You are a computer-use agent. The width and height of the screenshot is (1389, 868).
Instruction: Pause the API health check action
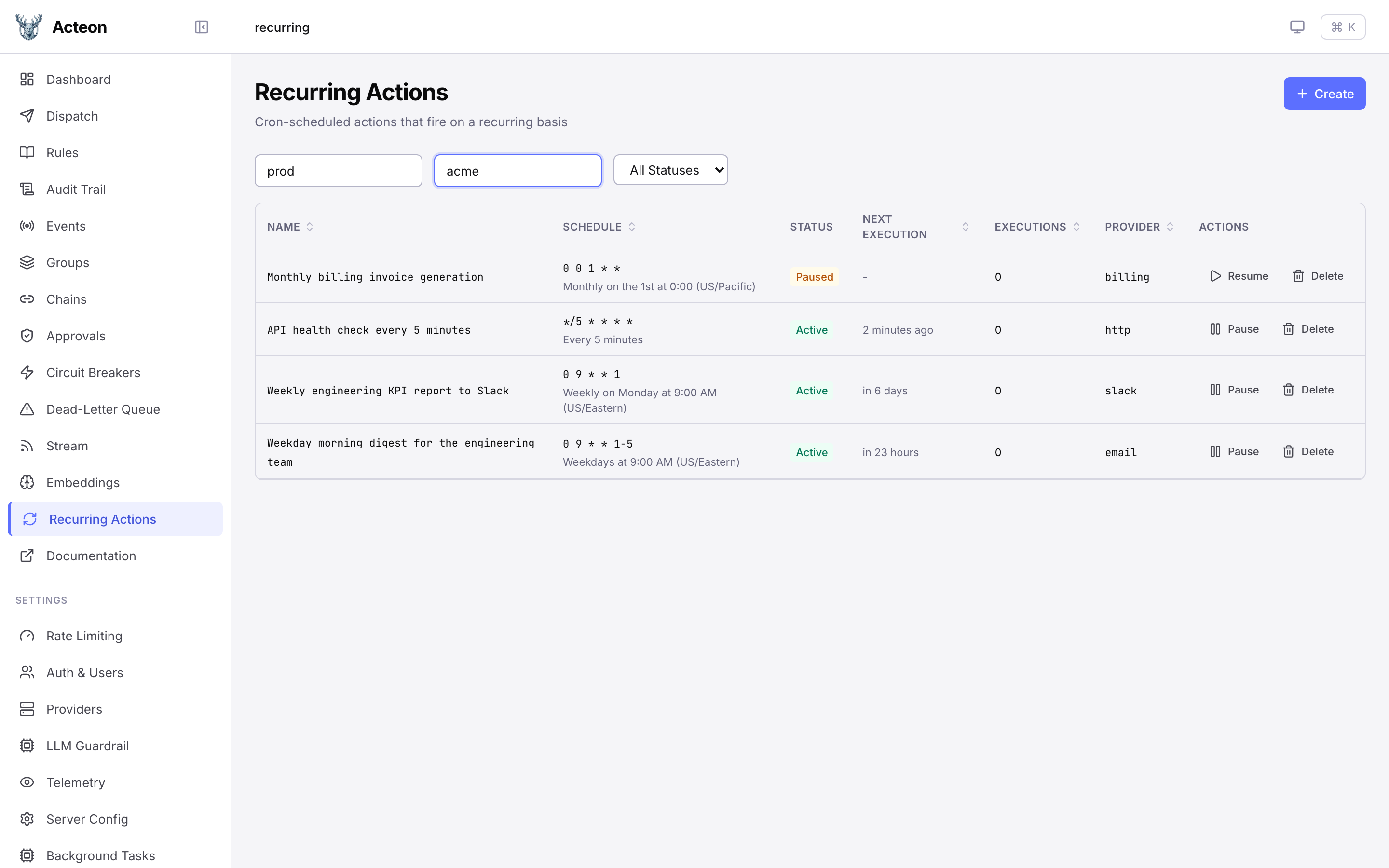[1234, 329]
